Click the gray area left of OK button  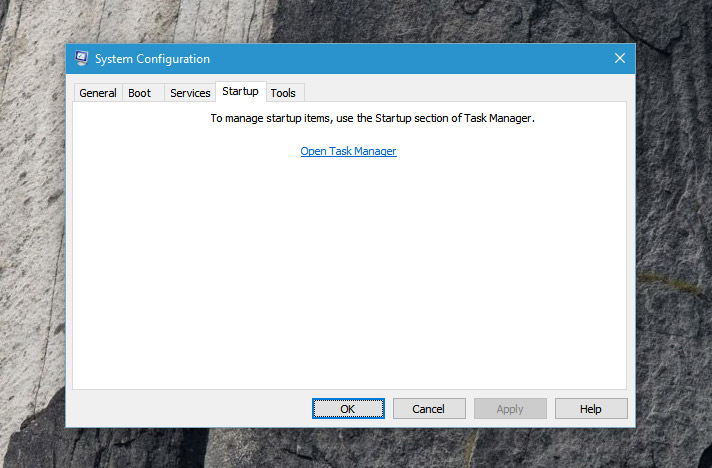pyautogui.click(x=190, y=409)
